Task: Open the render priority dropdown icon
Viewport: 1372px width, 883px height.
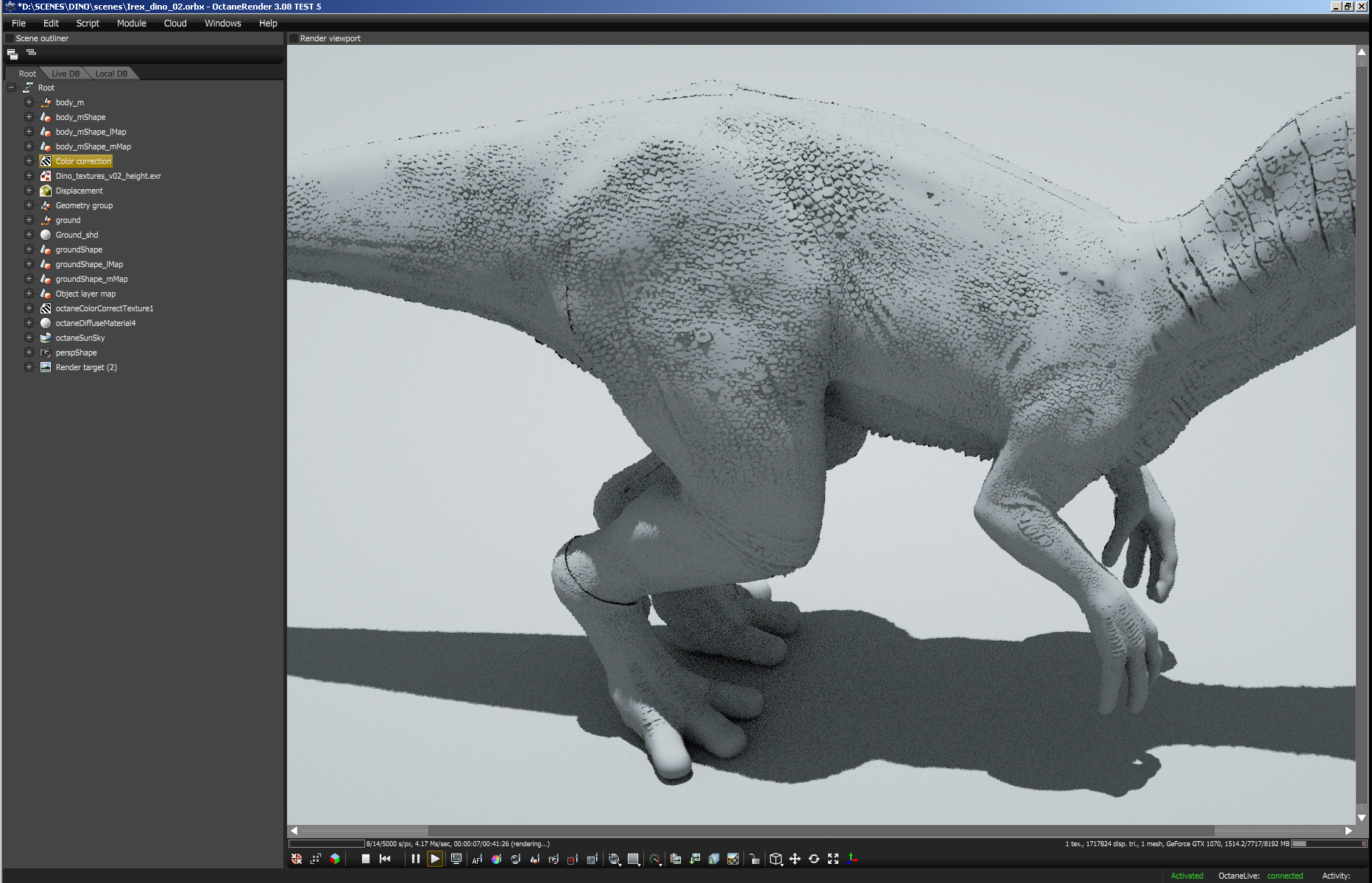Action: [615, 859]
